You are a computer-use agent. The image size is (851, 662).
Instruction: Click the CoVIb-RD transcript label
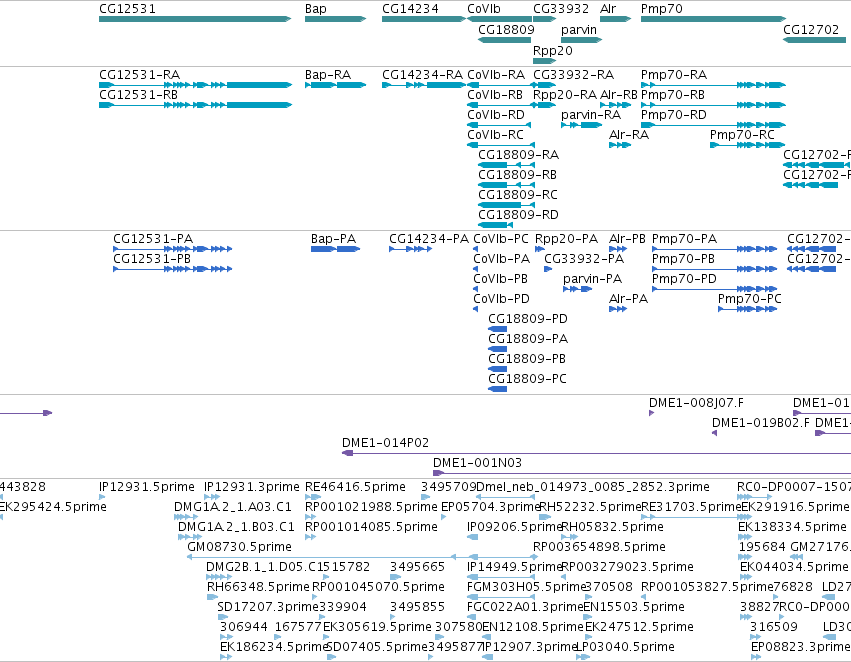496,114
